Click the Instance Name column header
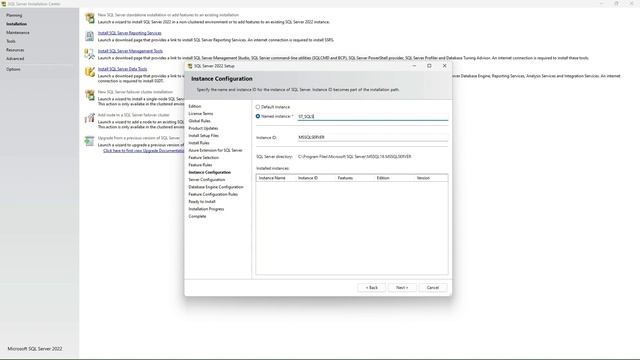Image resolution: width=640 pixels, height=360 pixels. 272,178
